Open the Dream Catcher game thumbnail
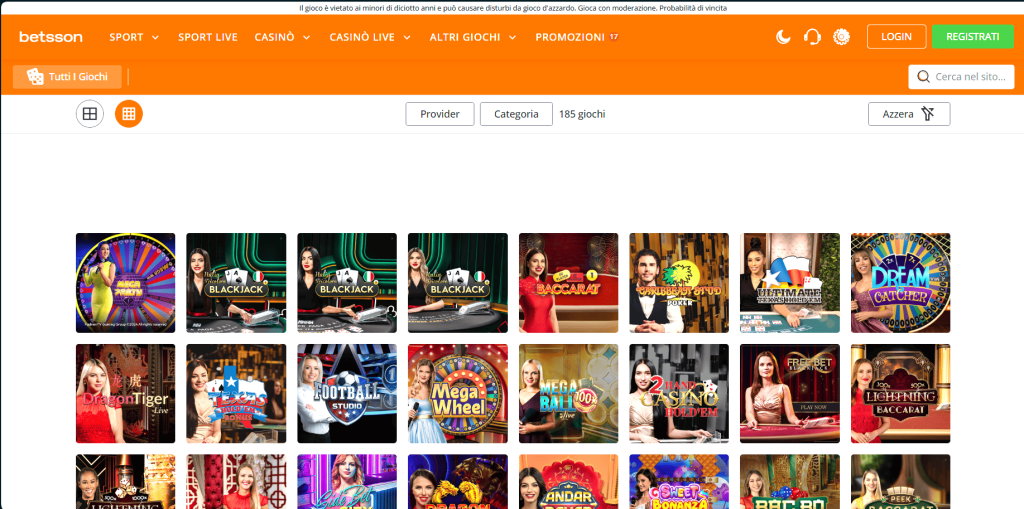 click(900, 283)
